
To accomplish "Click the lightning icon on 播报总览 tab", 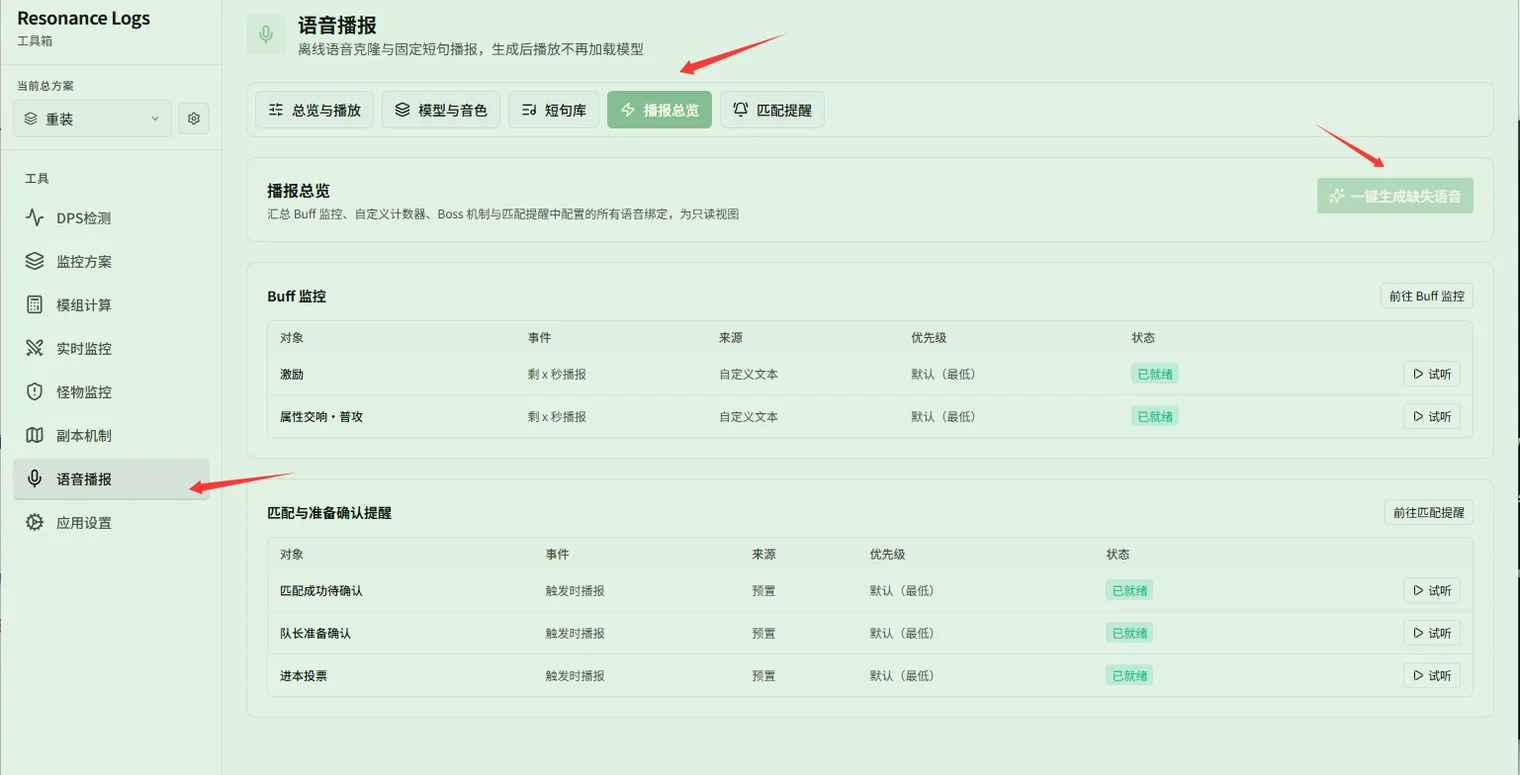I will tap(628, 110).
